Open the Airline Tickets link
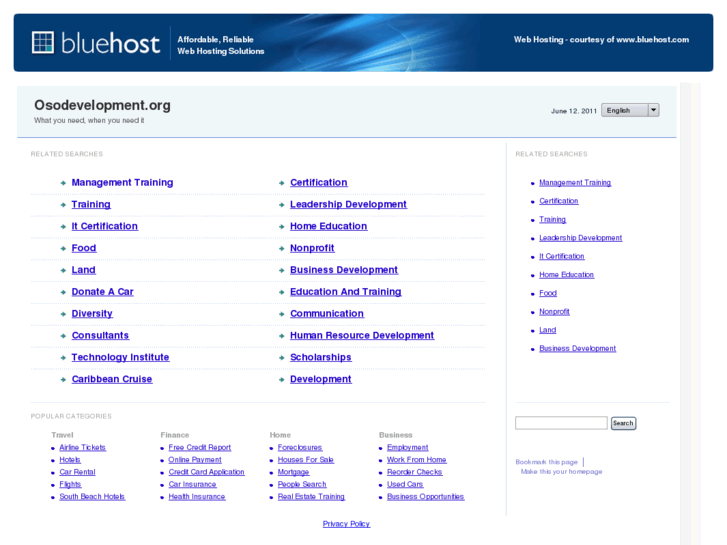The height and width of the screenshot is (545, 727). (83, 447)
